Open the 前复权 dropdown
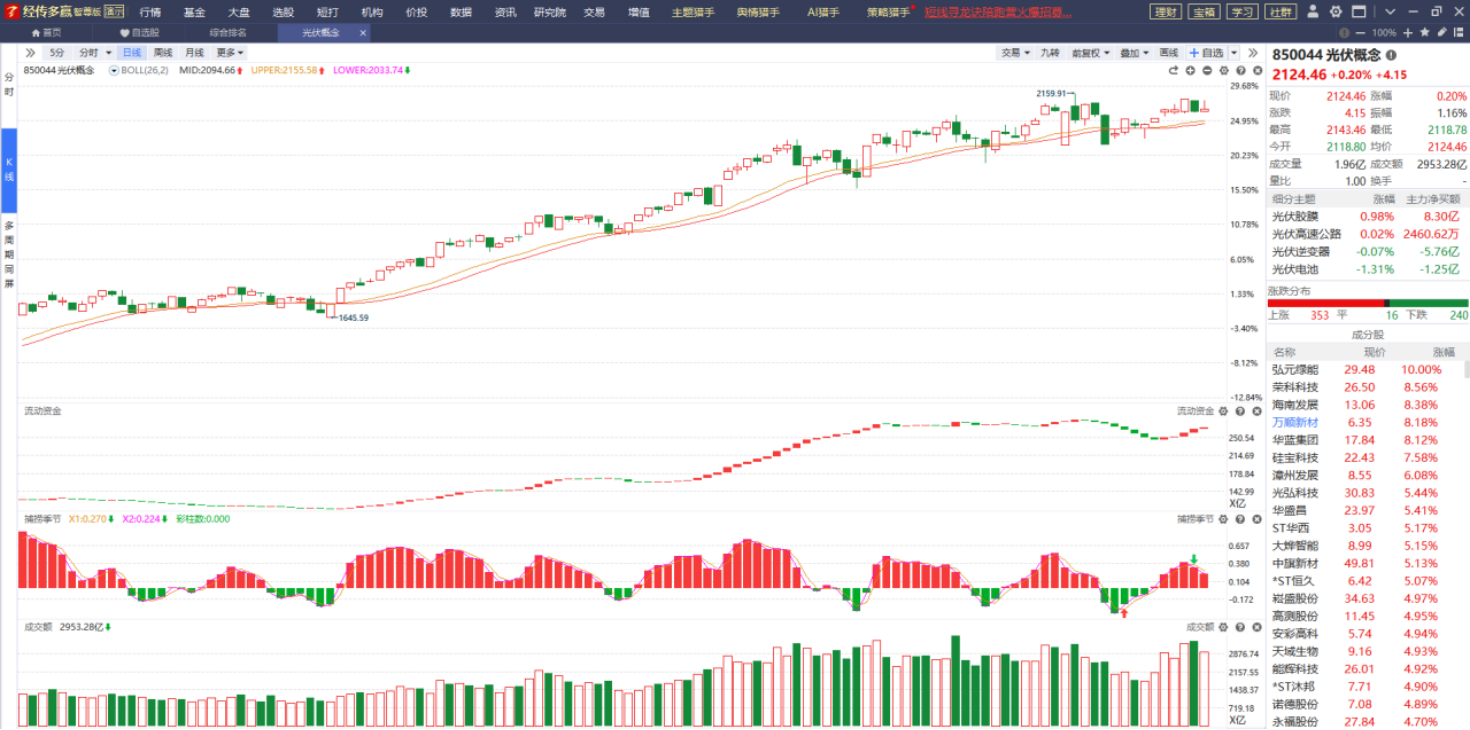The image size is (1470, 730). click(x=1088, y=53)
